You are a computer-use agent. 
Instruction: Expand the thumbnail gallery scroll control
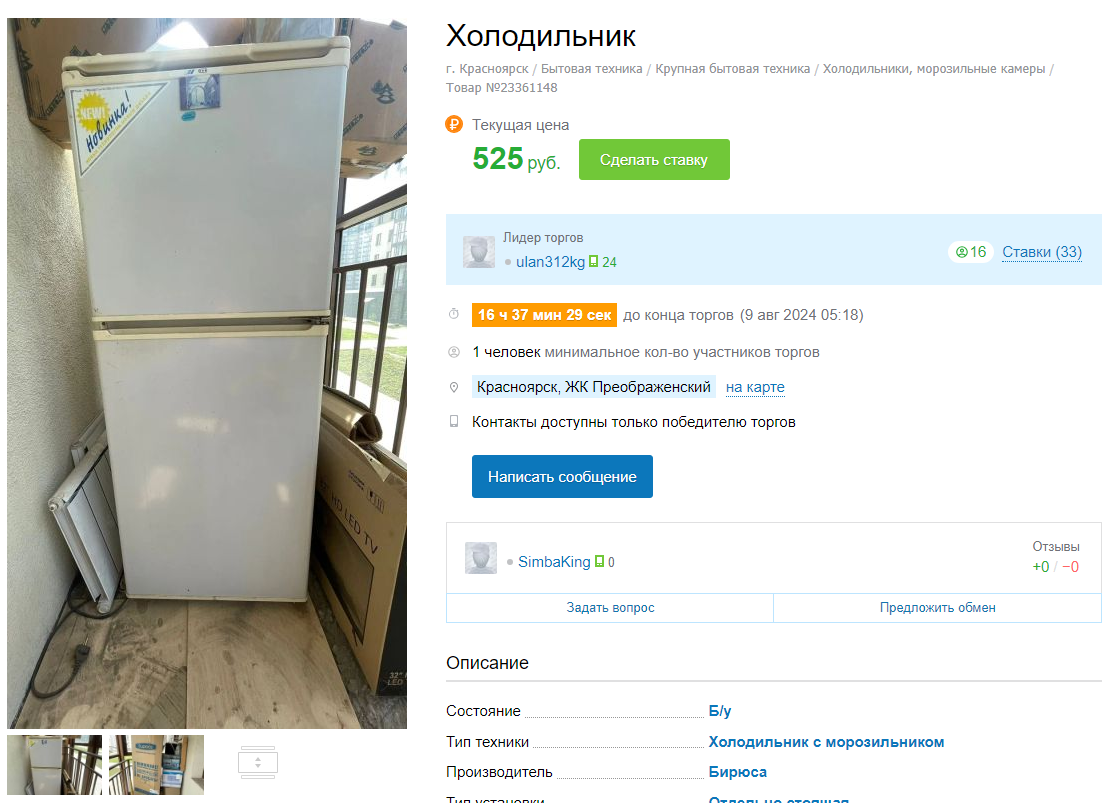pos(258,763)
